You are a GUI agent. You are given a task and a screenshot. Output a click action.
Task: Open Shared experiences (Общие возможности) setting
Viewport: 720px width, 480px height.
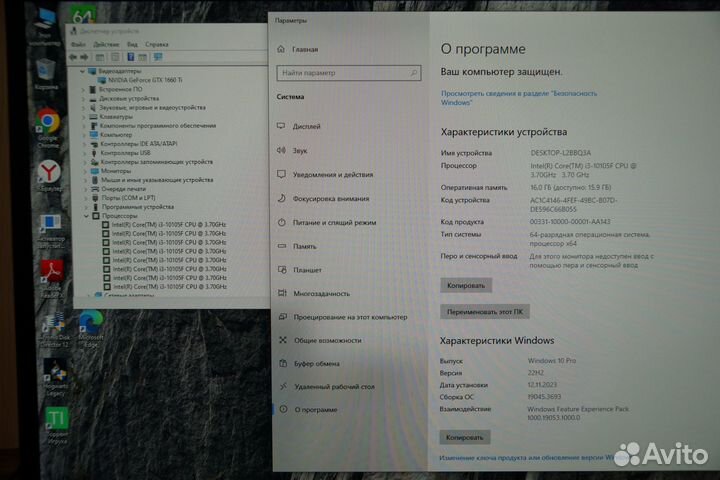click(x=328, y=340)
